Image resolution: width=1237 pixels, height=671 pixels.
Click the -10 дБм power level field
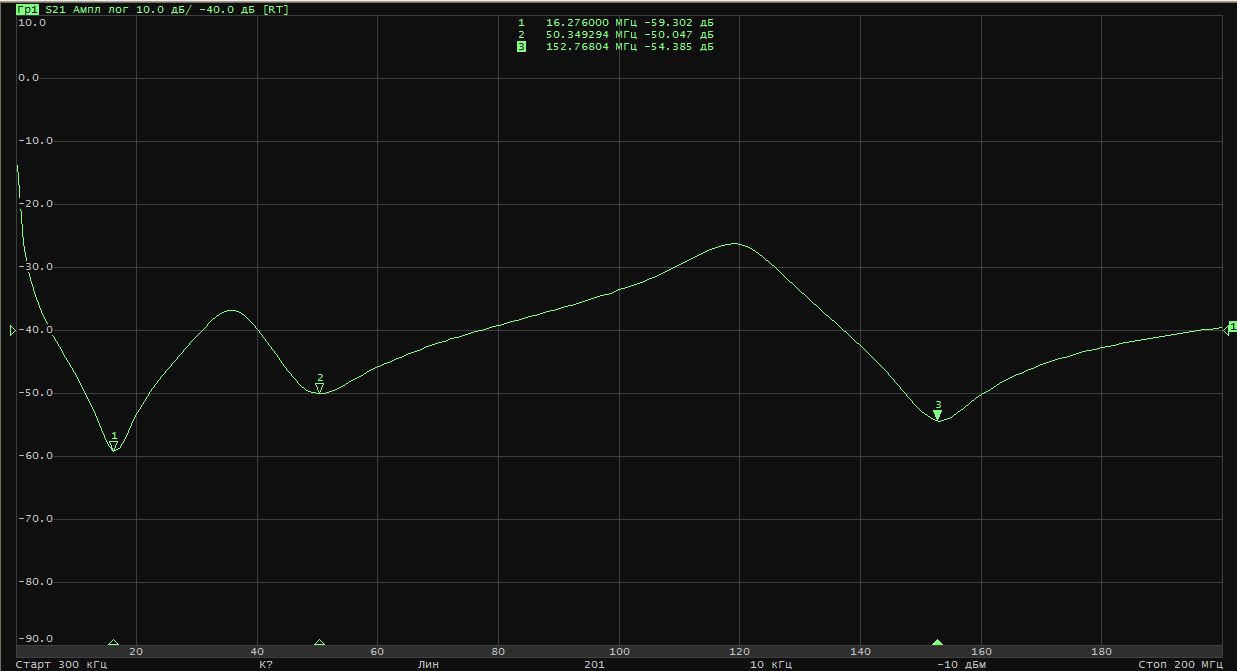pos(961,664)
